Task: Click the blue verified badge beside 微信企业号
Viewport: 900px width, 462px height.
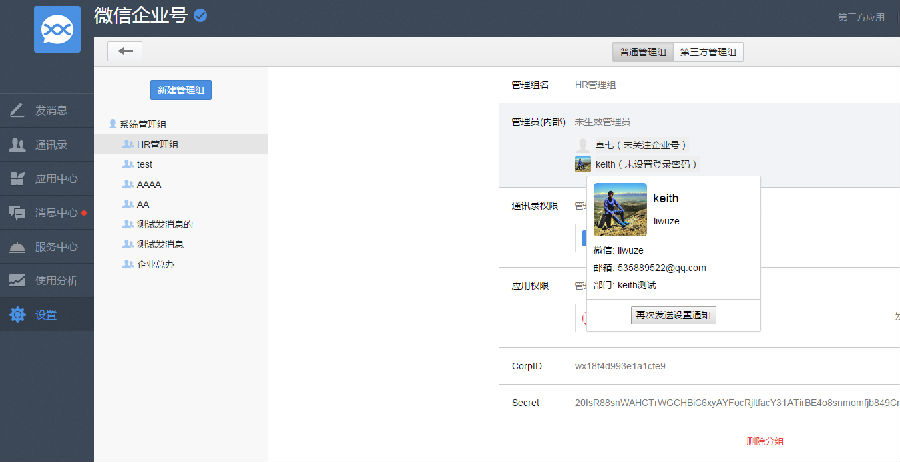Action: [x=200, y=15]
